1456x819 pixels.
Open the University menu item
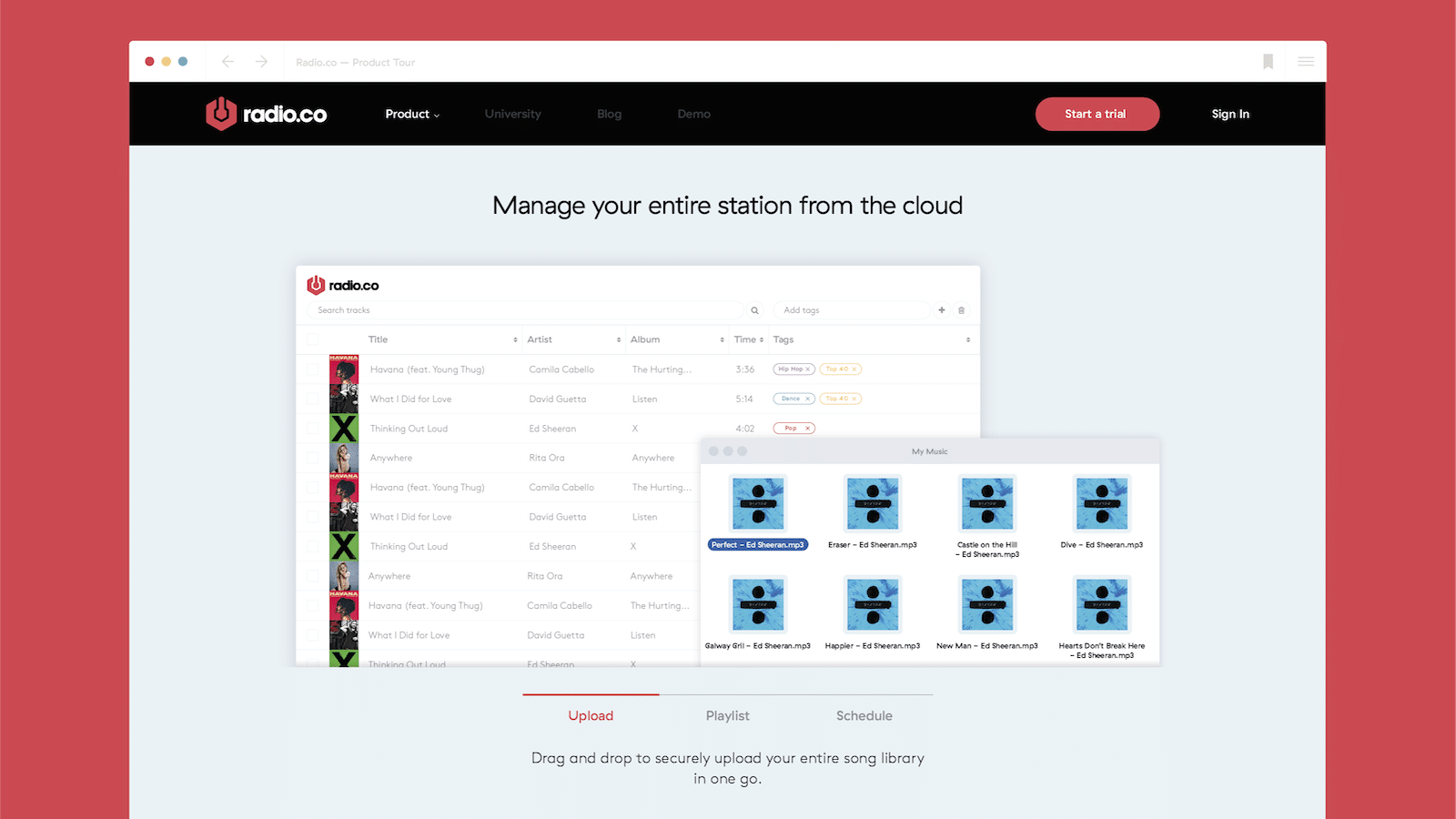tap(513, 114)
